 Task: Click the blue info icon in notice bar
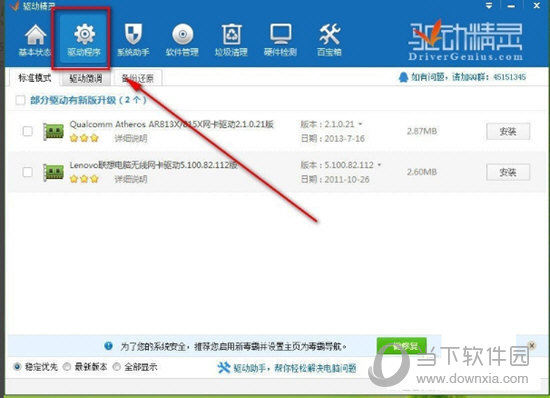108,346
